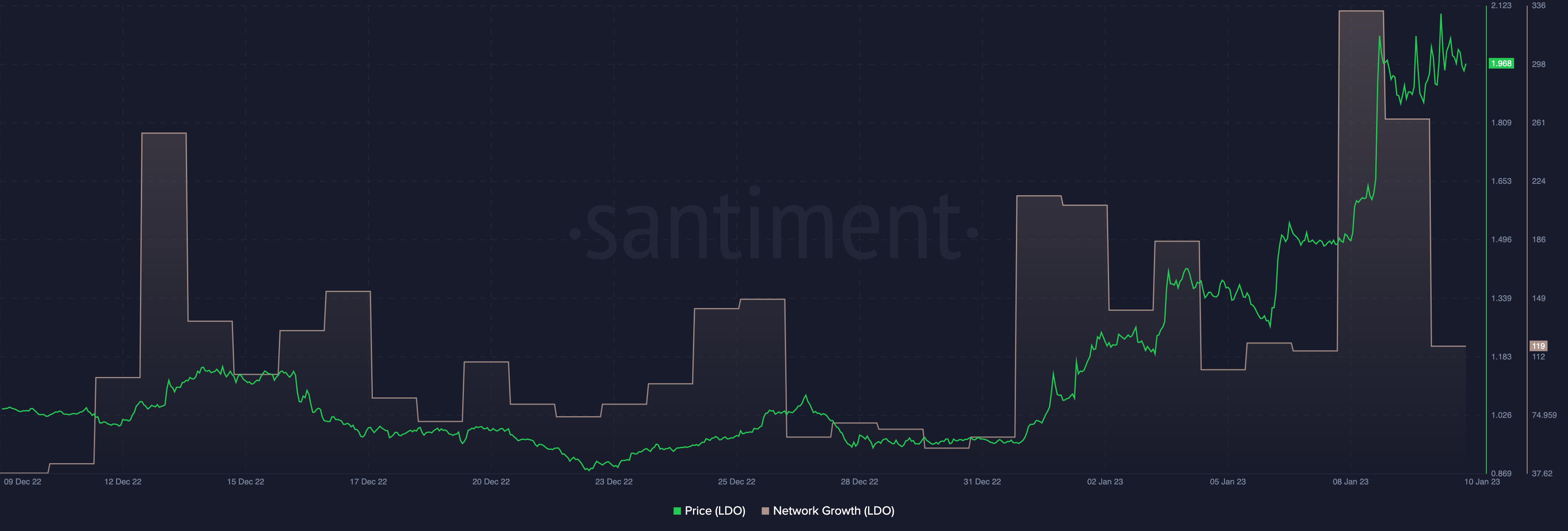Click the 298 network growth axis value
The height and width of the screenshot is (531, 1568).
[x=1538, y=64]
